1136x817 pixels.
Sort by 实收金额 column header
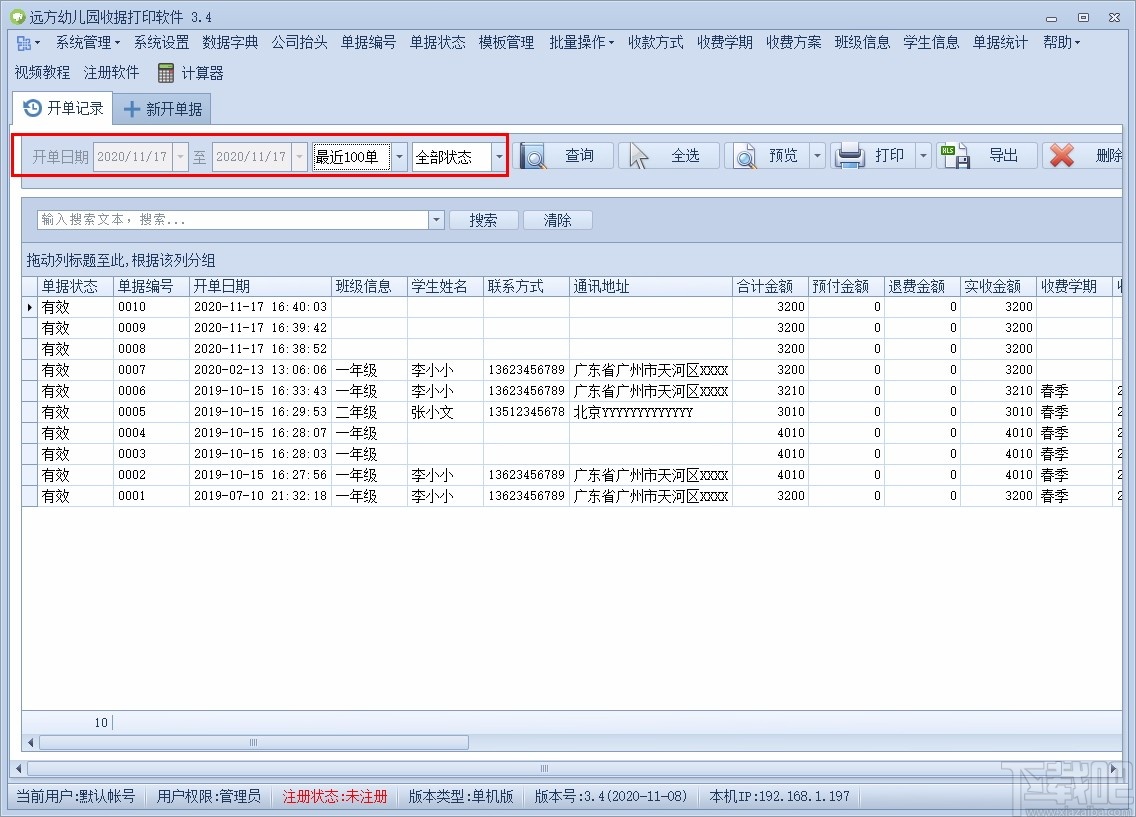click(998, 286)
